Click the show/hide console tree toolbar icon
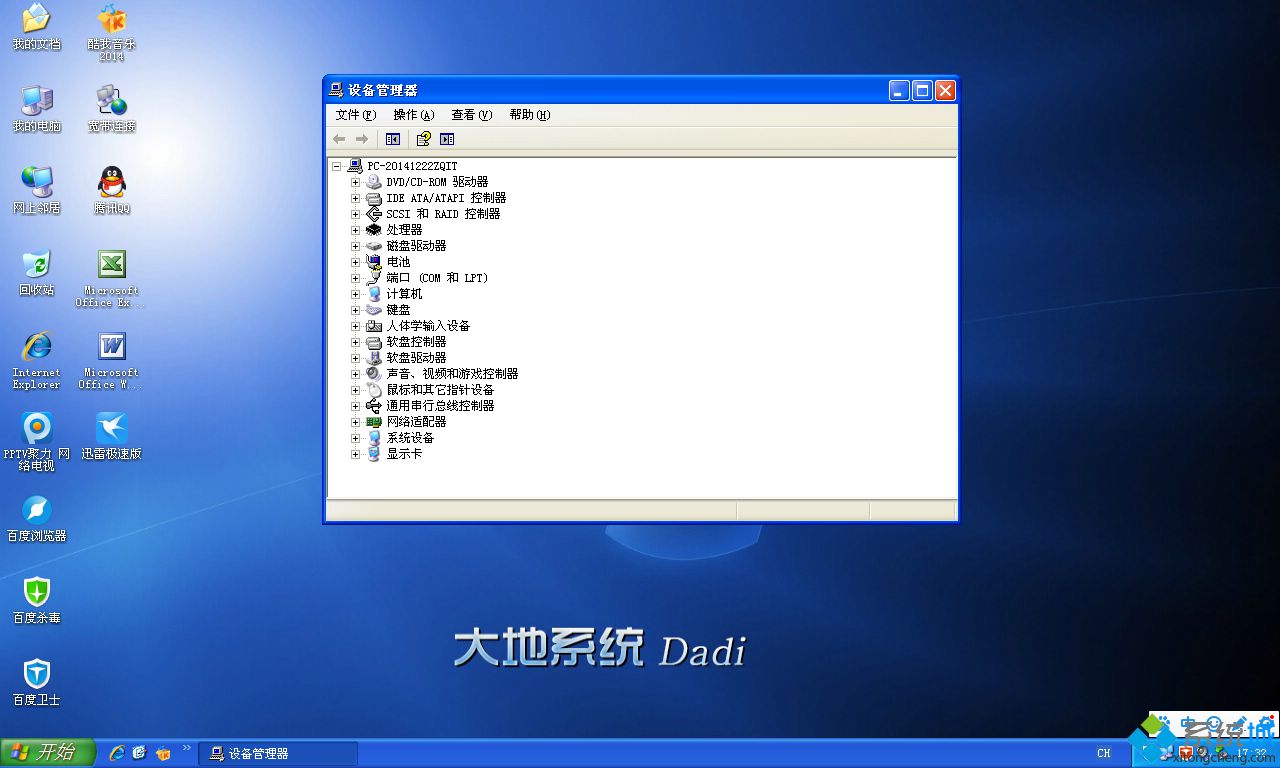 click(x=393, y=139)
